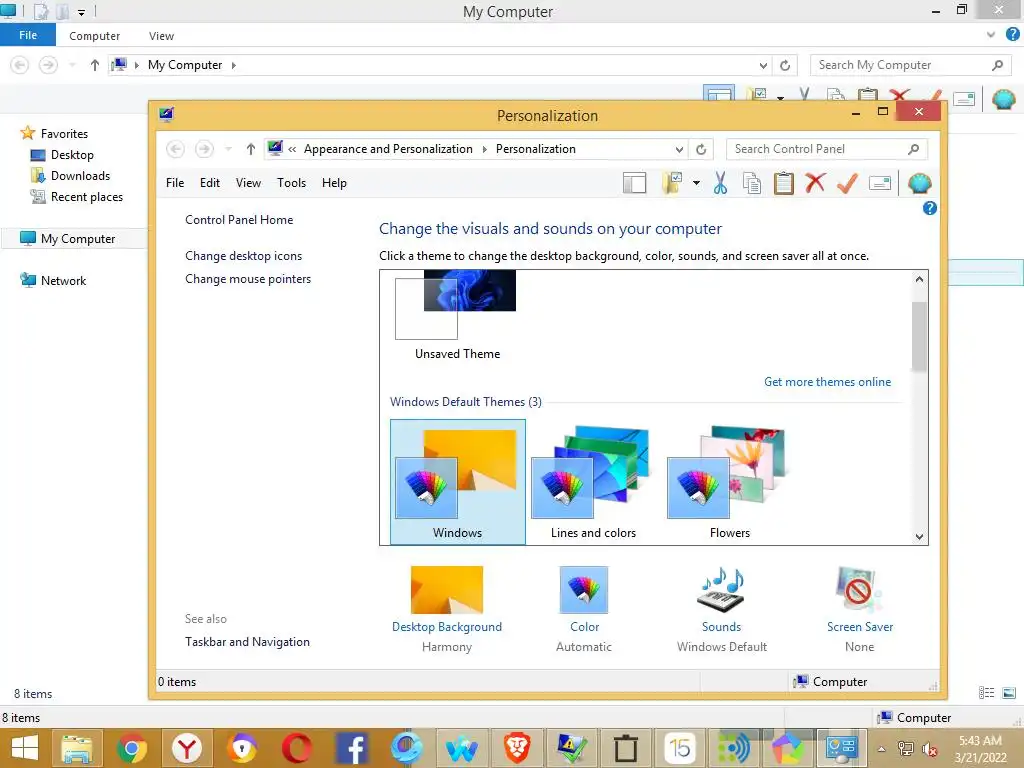Click Change desktop icons link

coord(244,256)
